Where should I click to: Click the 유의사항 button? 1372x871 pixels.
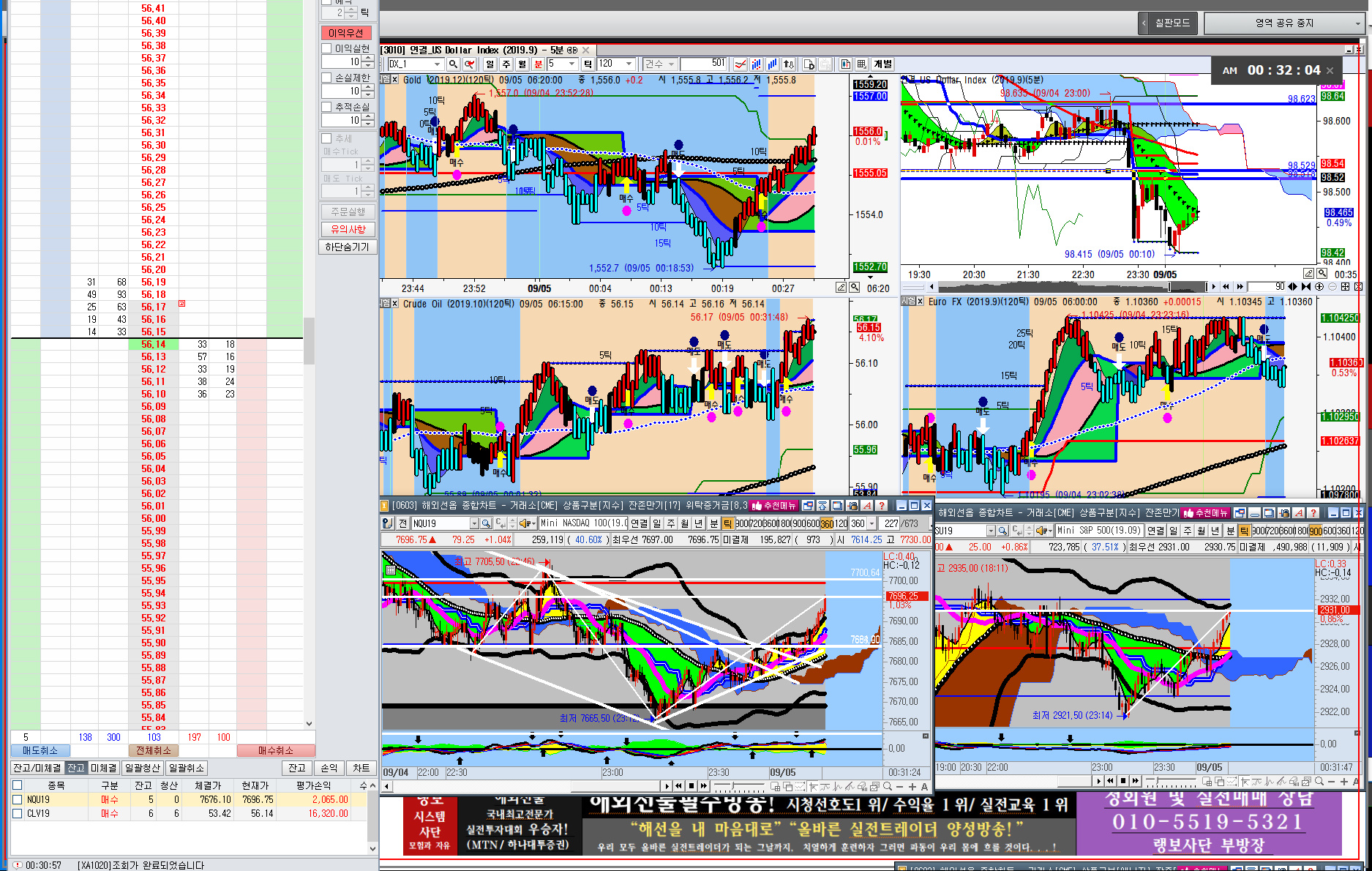click(x=348, y=229)
